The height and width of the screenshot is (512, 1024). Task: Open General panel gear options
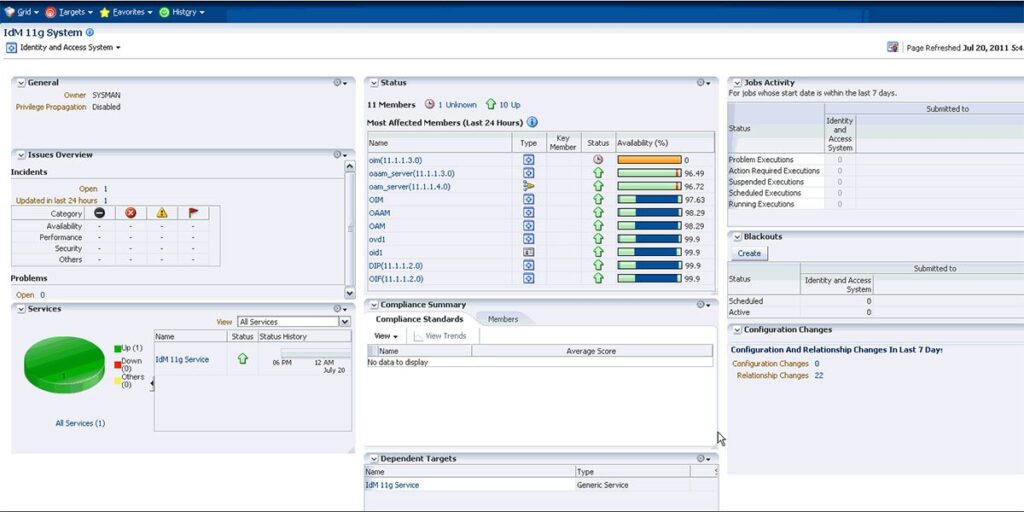coord(340,83)
